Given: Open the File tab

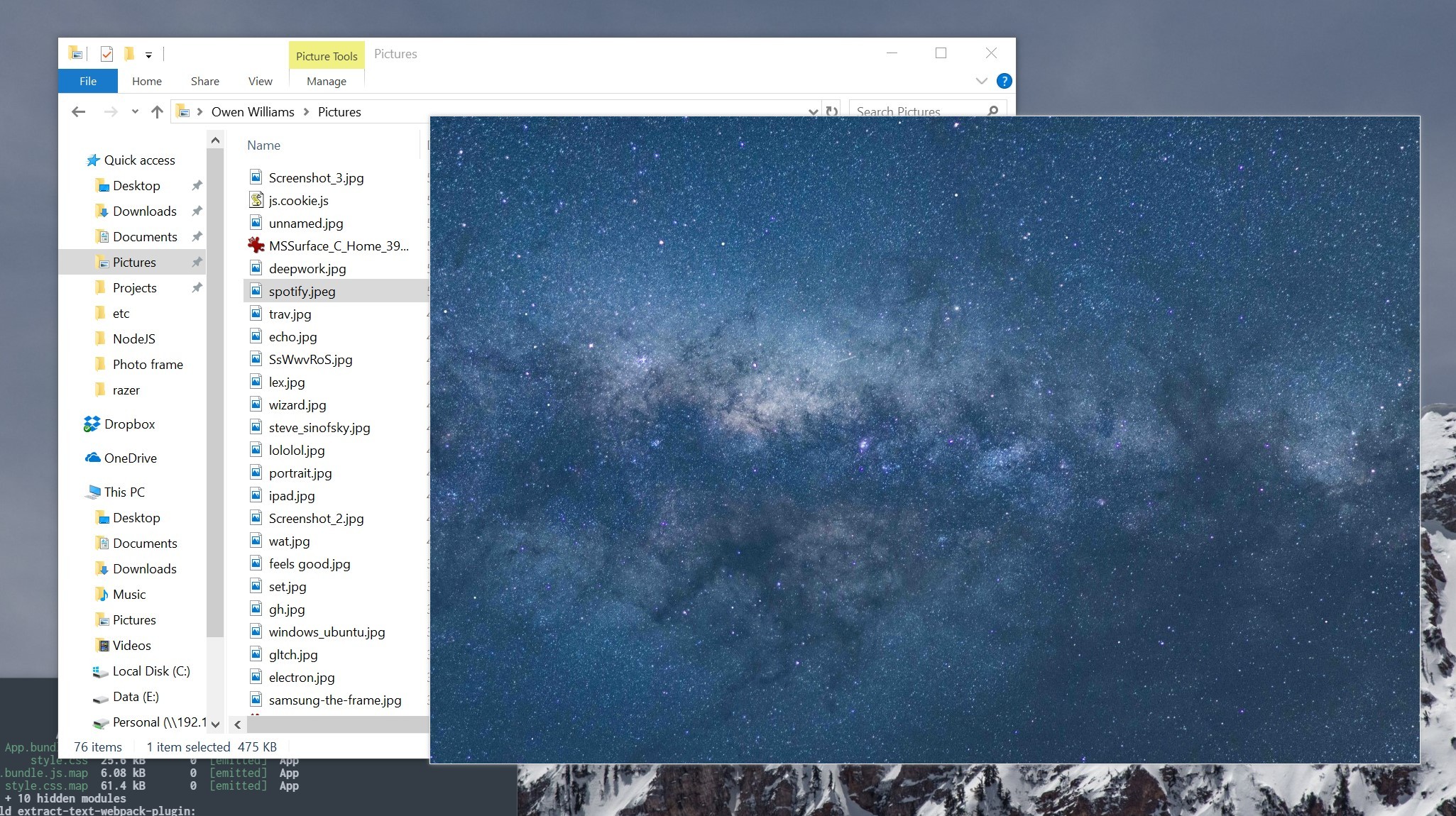Looking at the screenshot, I should coord(88,81).
